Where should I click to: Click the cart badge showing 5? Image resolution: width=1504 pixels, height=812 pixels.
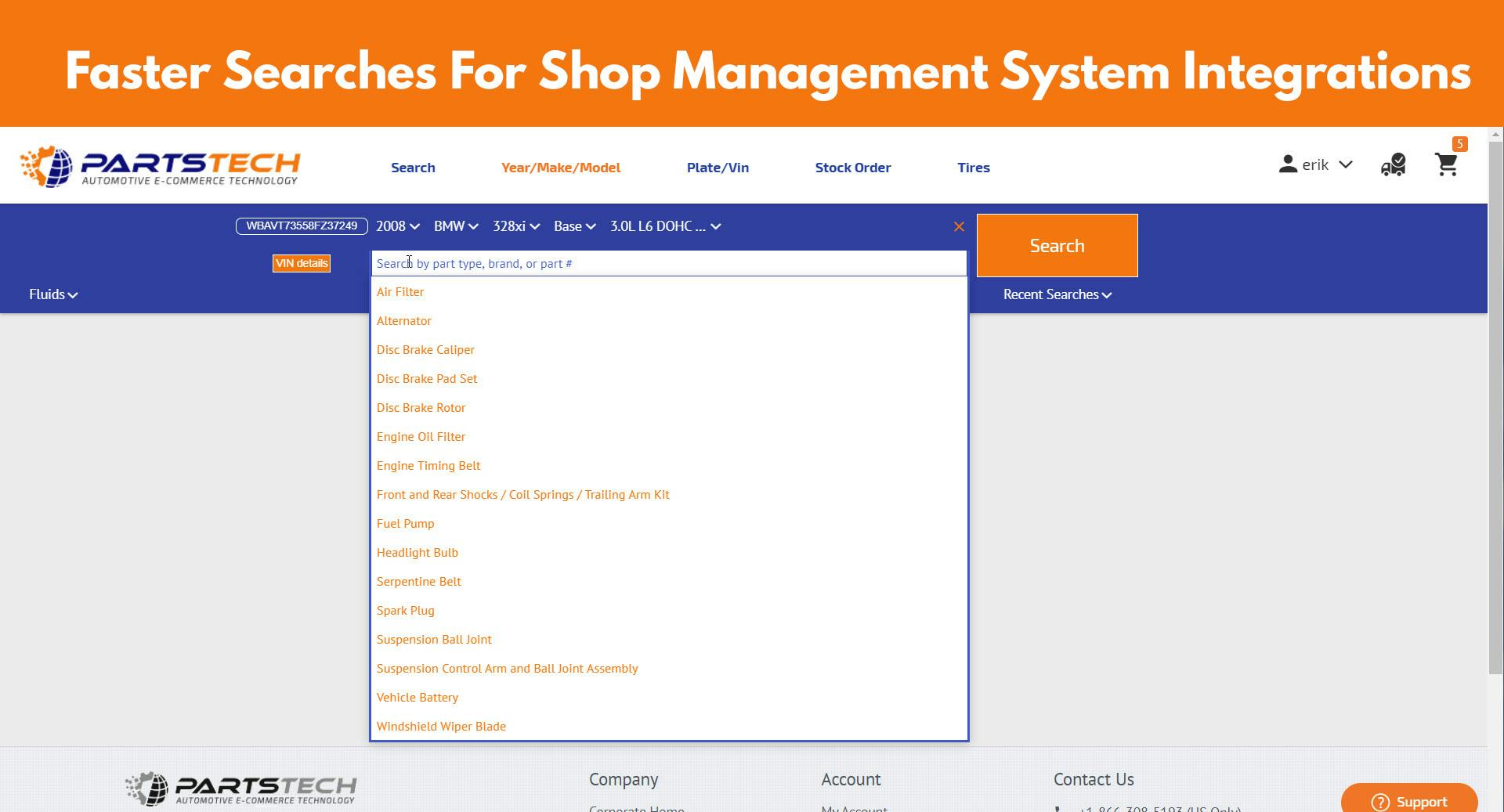tap(1459, 144)
